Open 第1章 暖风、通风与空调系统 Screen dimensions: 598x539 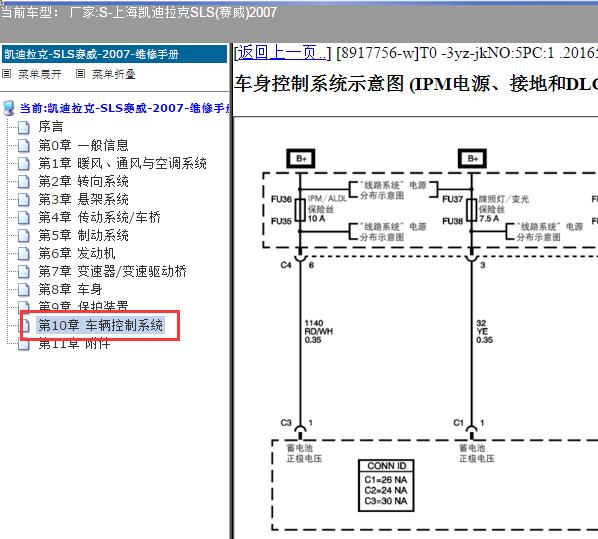pos(122,163)
